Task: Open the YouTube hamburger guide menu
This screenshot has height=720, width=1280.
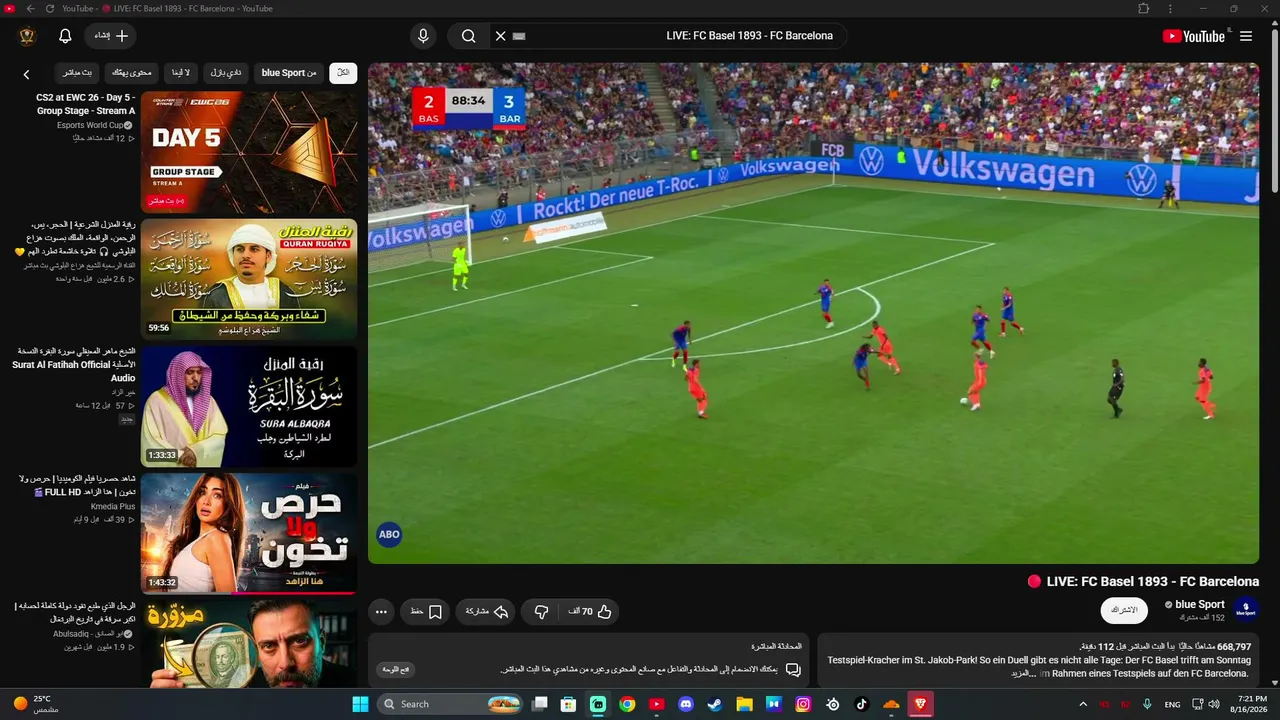Action: (x=1246, y=36)
